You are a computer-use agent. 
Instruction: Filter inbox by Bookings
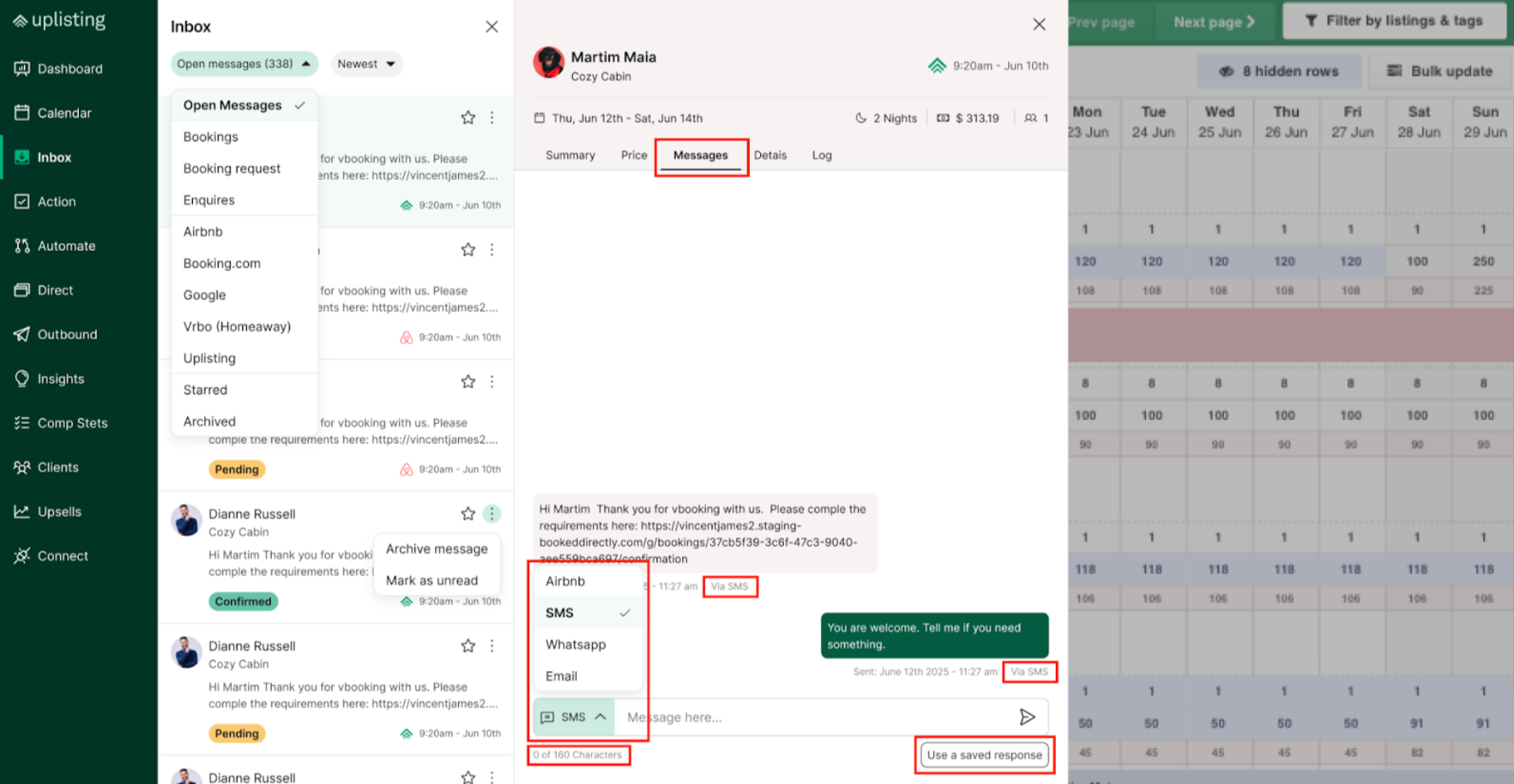(245, 137)
